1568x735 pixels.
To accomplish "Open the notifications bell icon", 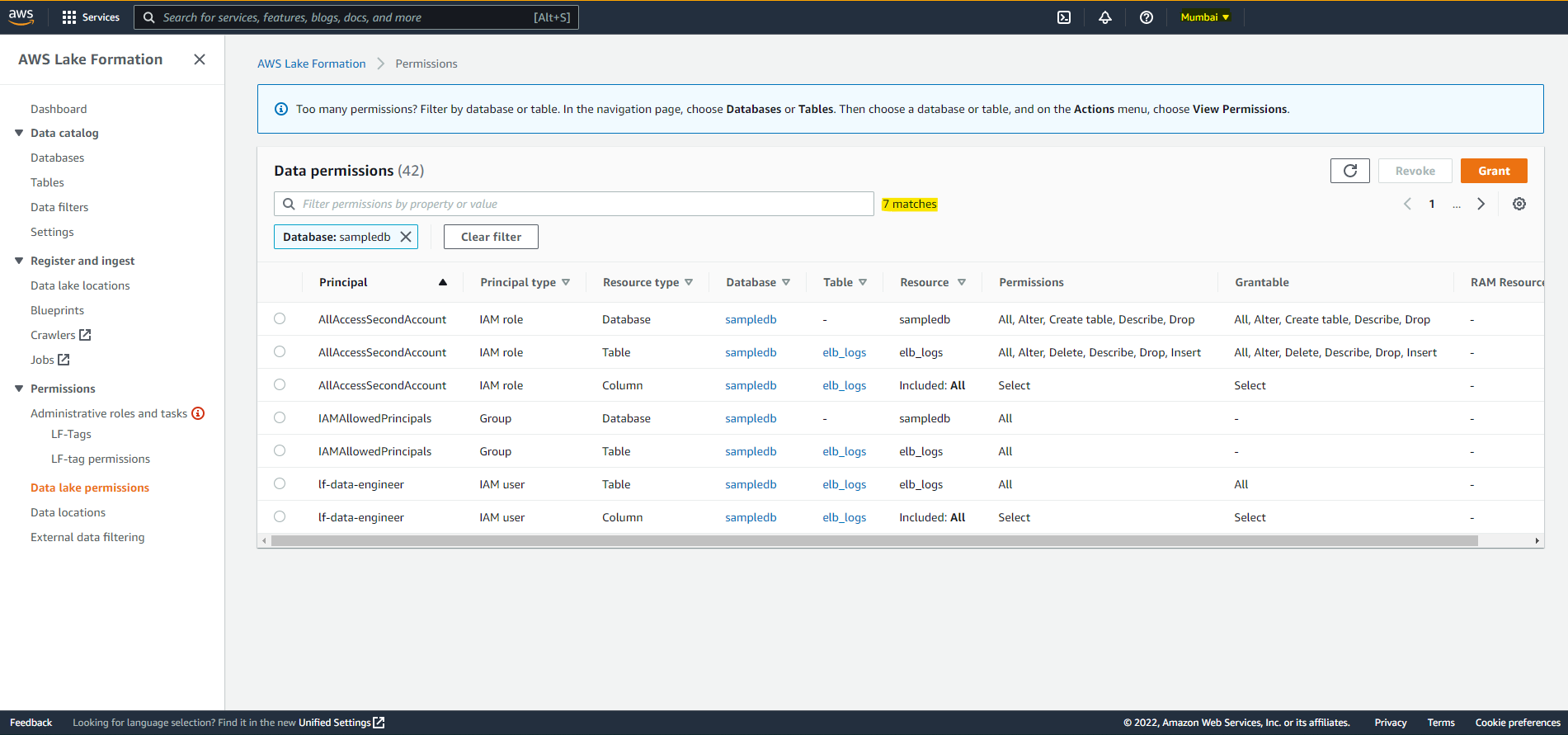I will pyautogui.click(x=1105, y=17).
